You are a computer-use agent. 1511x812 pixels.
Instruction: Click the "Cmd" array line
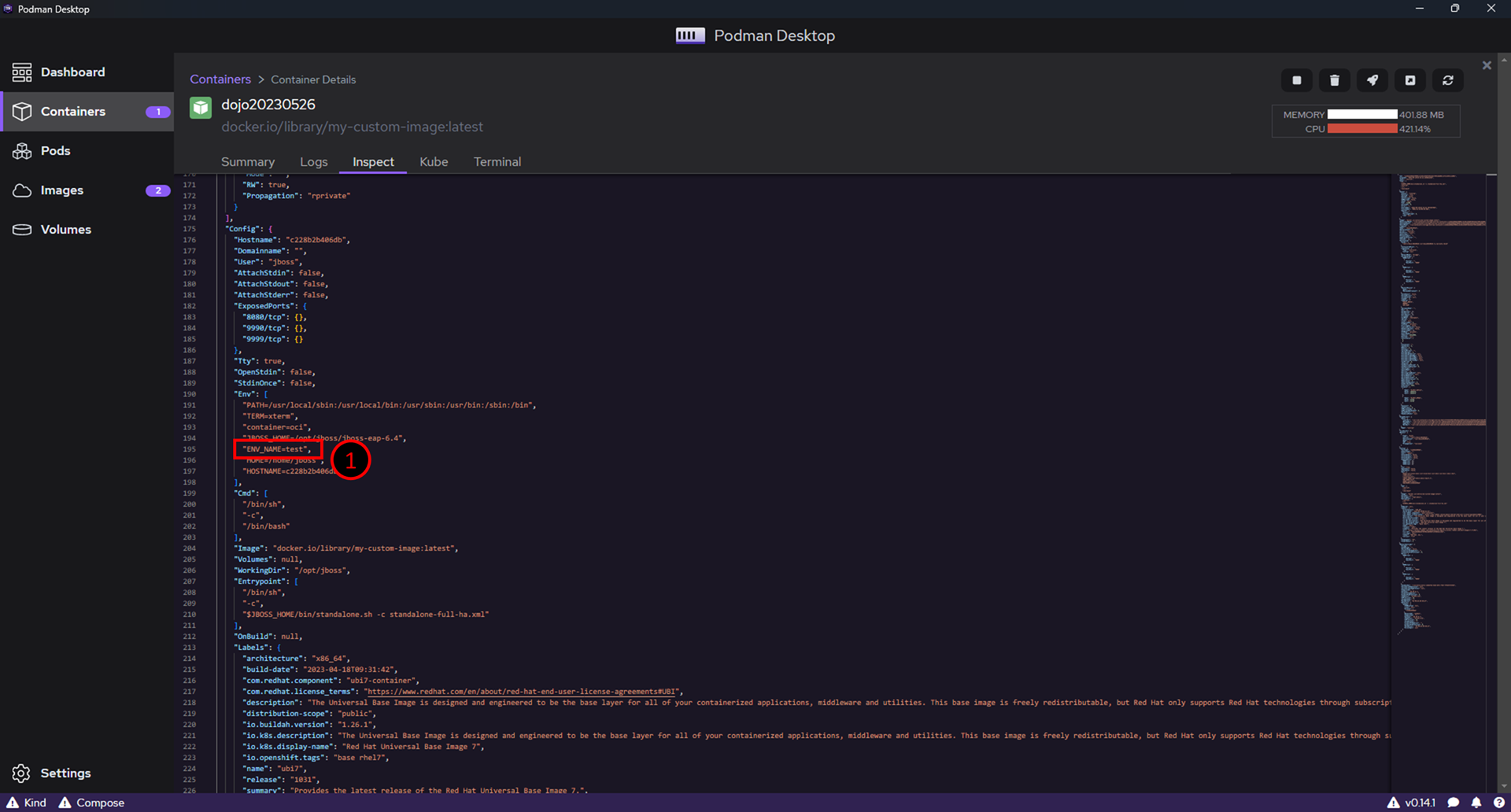click(x=251, y=493)
